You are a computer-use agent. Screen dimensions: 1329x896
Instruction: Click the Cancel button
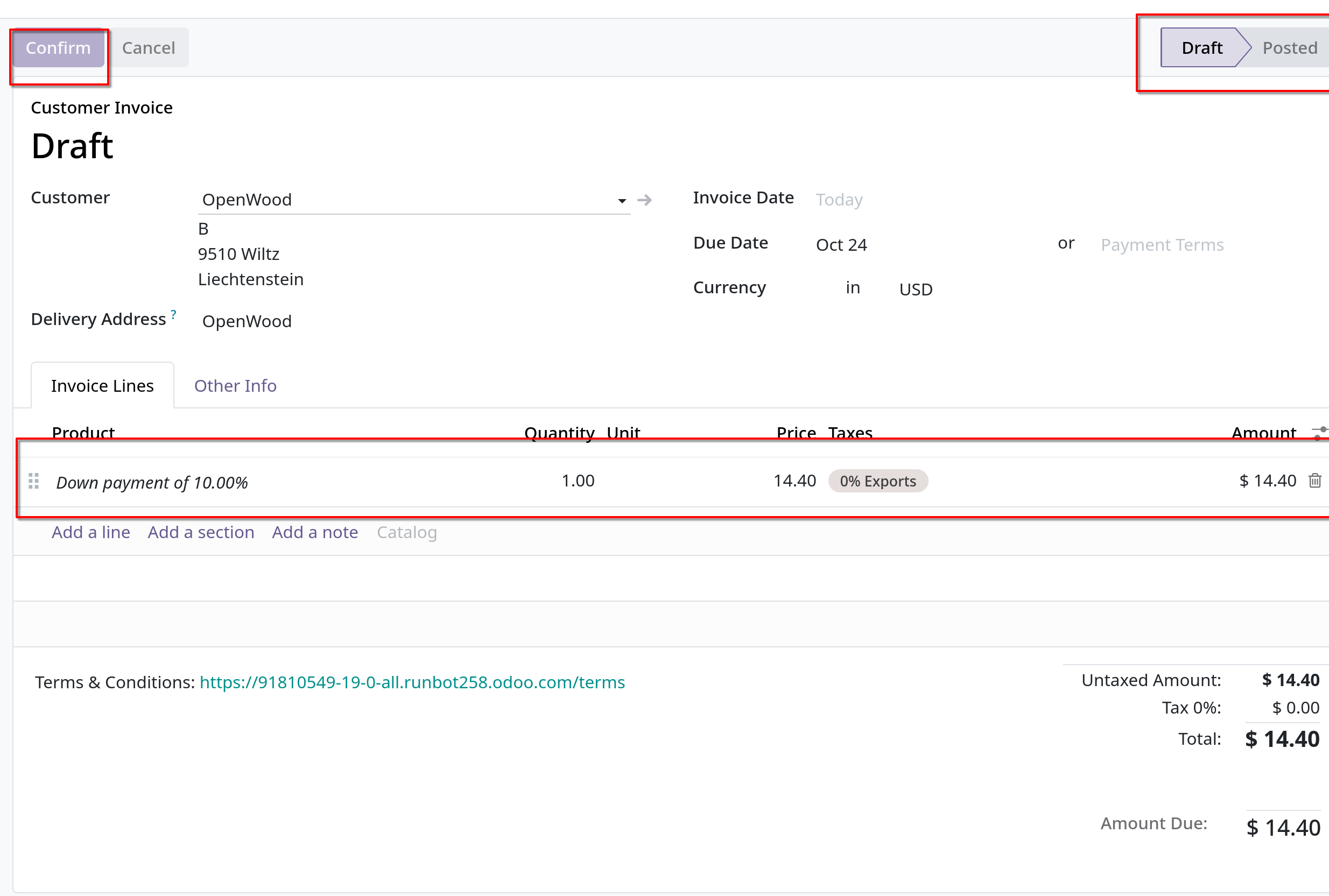coord(149,48)
